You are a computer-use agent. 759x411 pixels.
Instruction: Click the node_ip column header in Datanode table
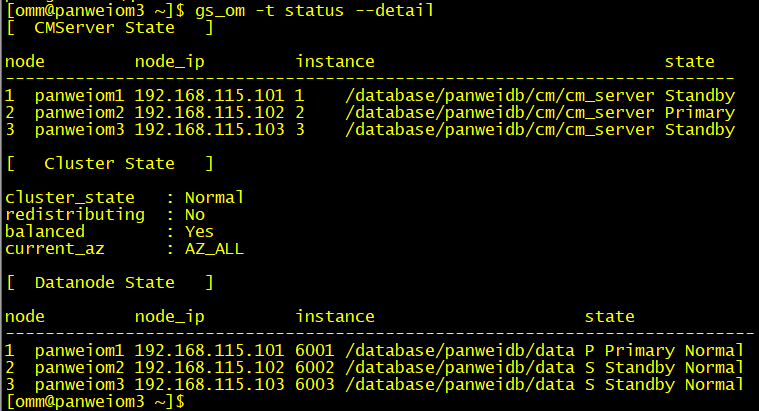[169, 317]
